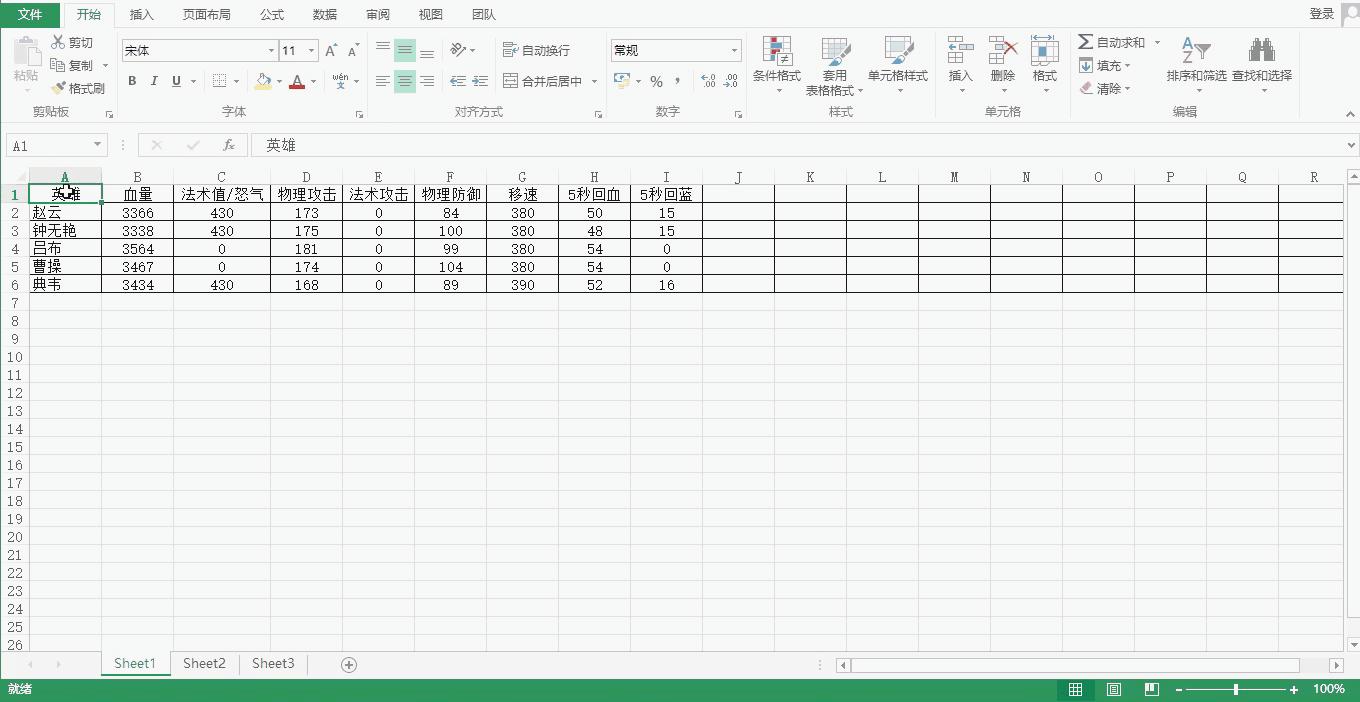The width and height of the screenshot is (1360, 702).
Task: Switch to 页面布局 Page Layout tab
Action: pos(206,14)
